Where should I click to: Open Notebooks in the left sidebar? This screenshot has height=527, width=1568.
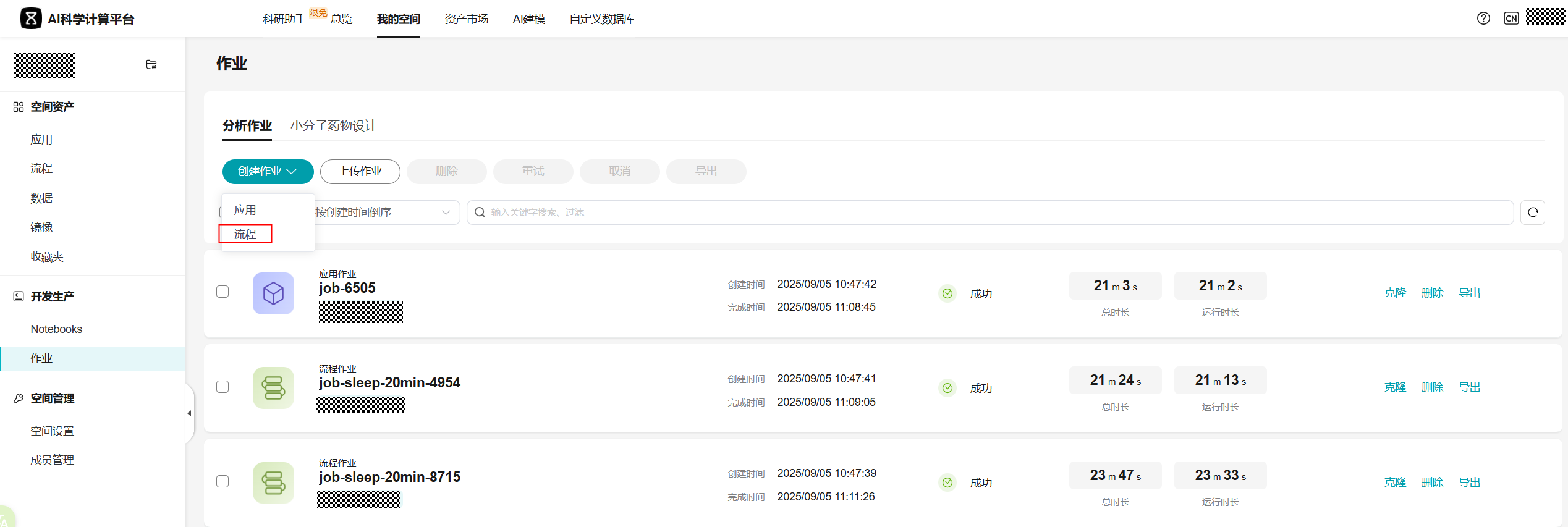[56, 329]
